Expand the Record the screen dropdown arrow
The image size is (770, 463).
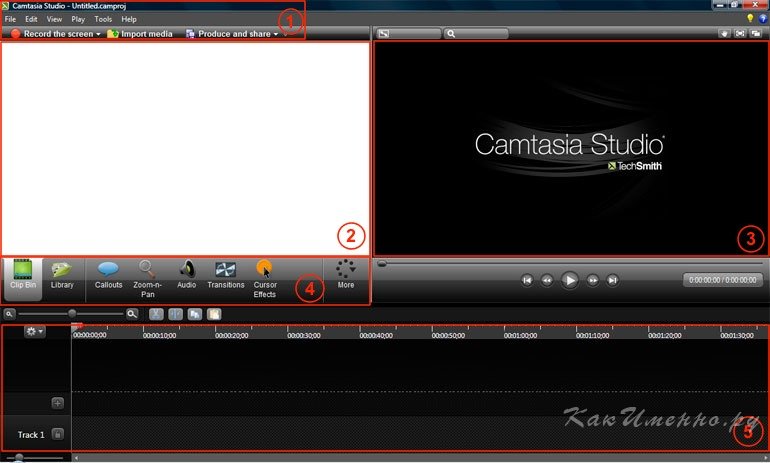coord(98,34)
